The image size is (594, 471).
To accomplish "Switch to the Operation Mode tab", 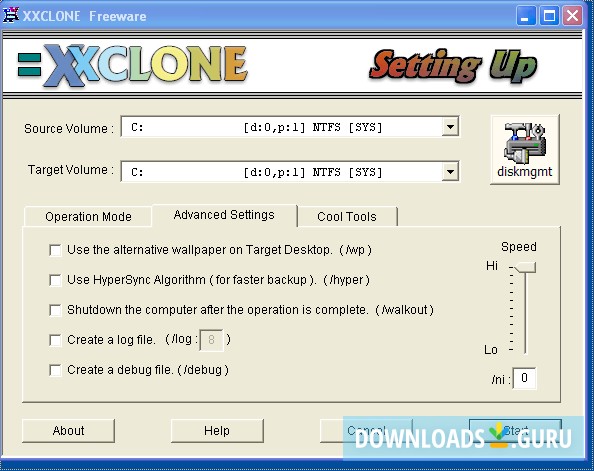I will coord(88,217).
